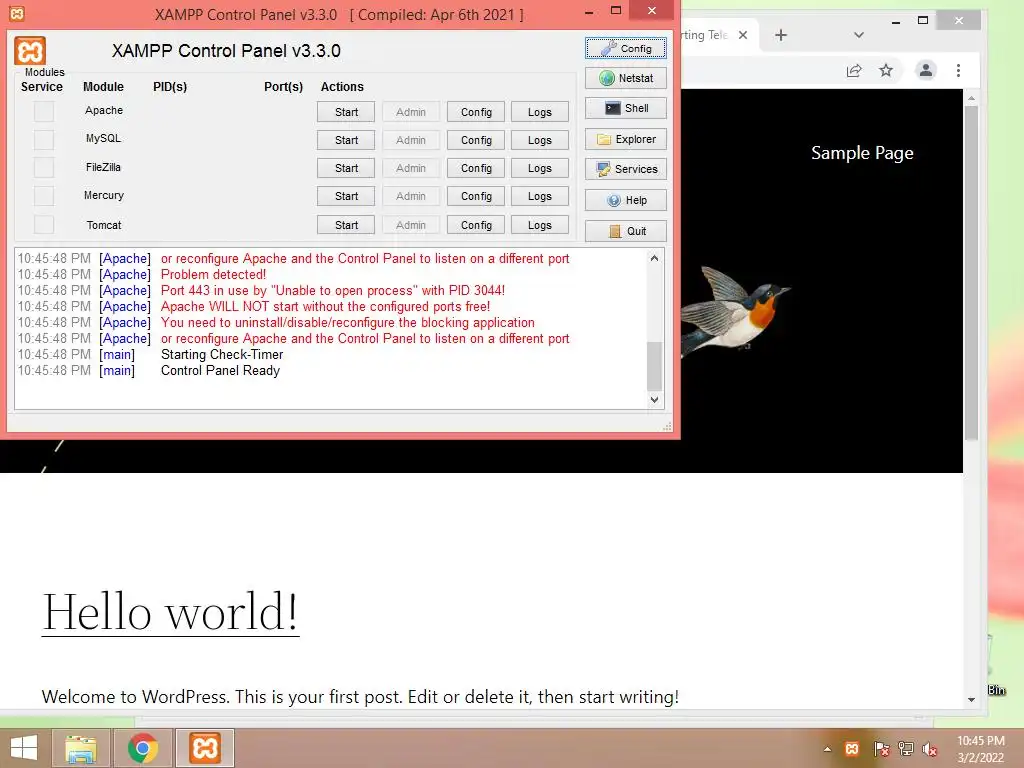Screen dimensions: 1024x768
Task: Open MySQL Logs button
Action: point(539,140)
